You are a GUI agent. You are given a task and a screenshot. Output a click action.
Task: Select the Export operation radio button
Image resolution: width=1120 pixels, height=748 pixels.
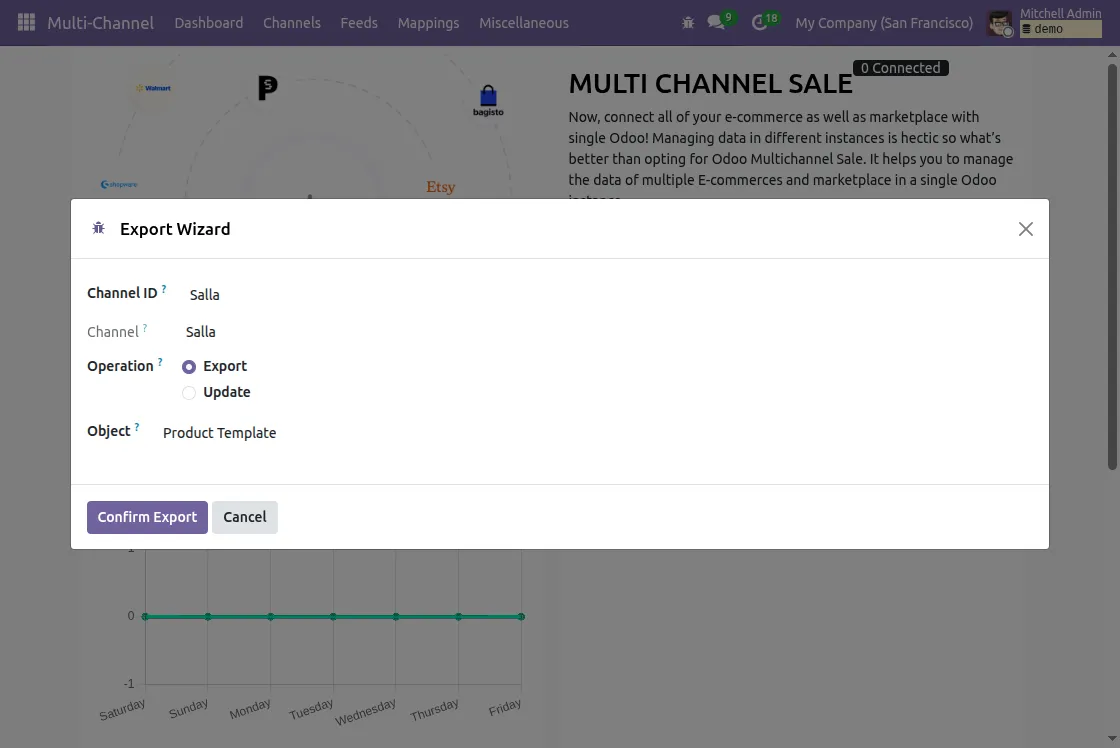(189, 367)
